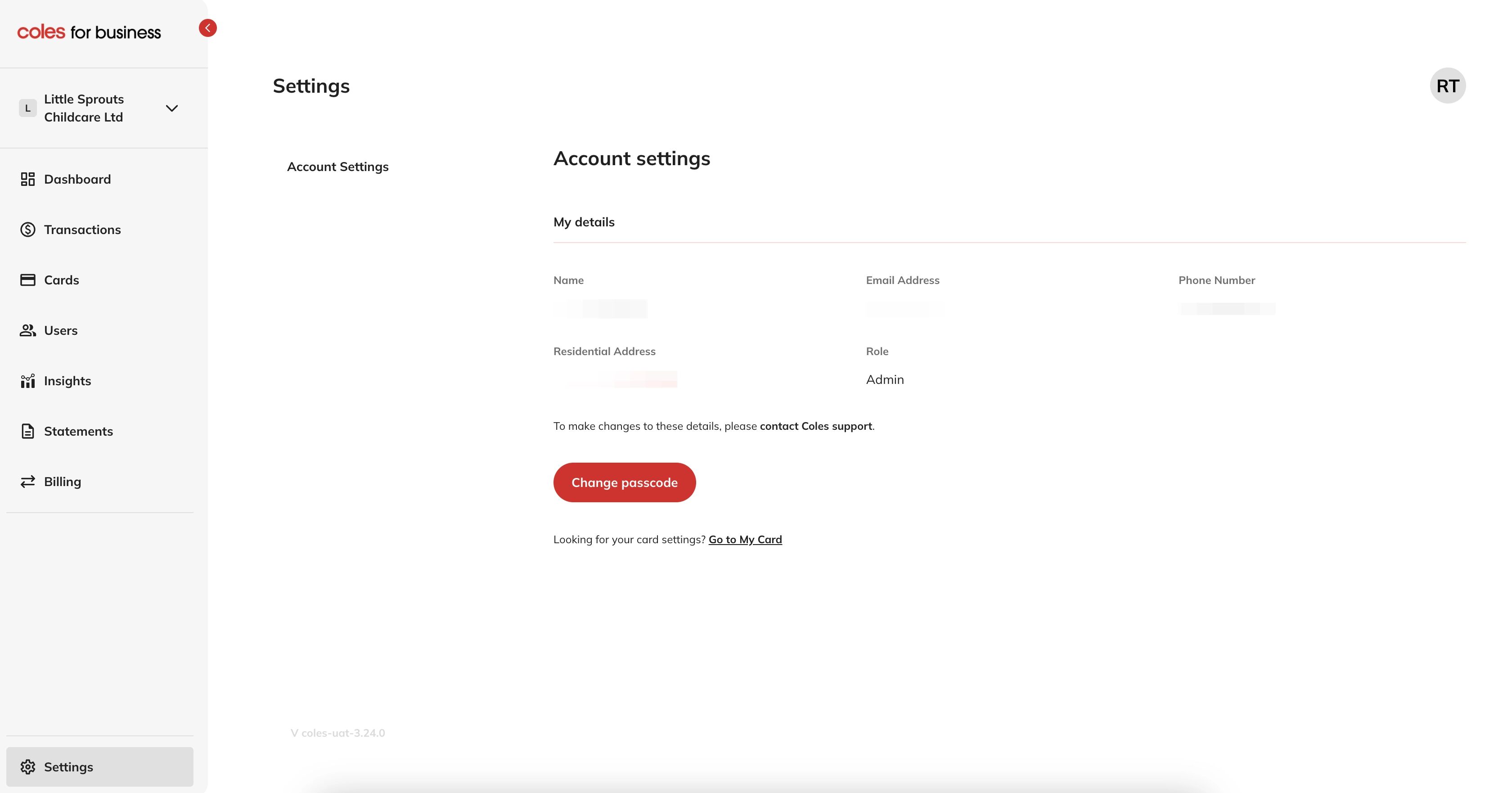Collapse the sidebar with the chevron

coord(208,27)
